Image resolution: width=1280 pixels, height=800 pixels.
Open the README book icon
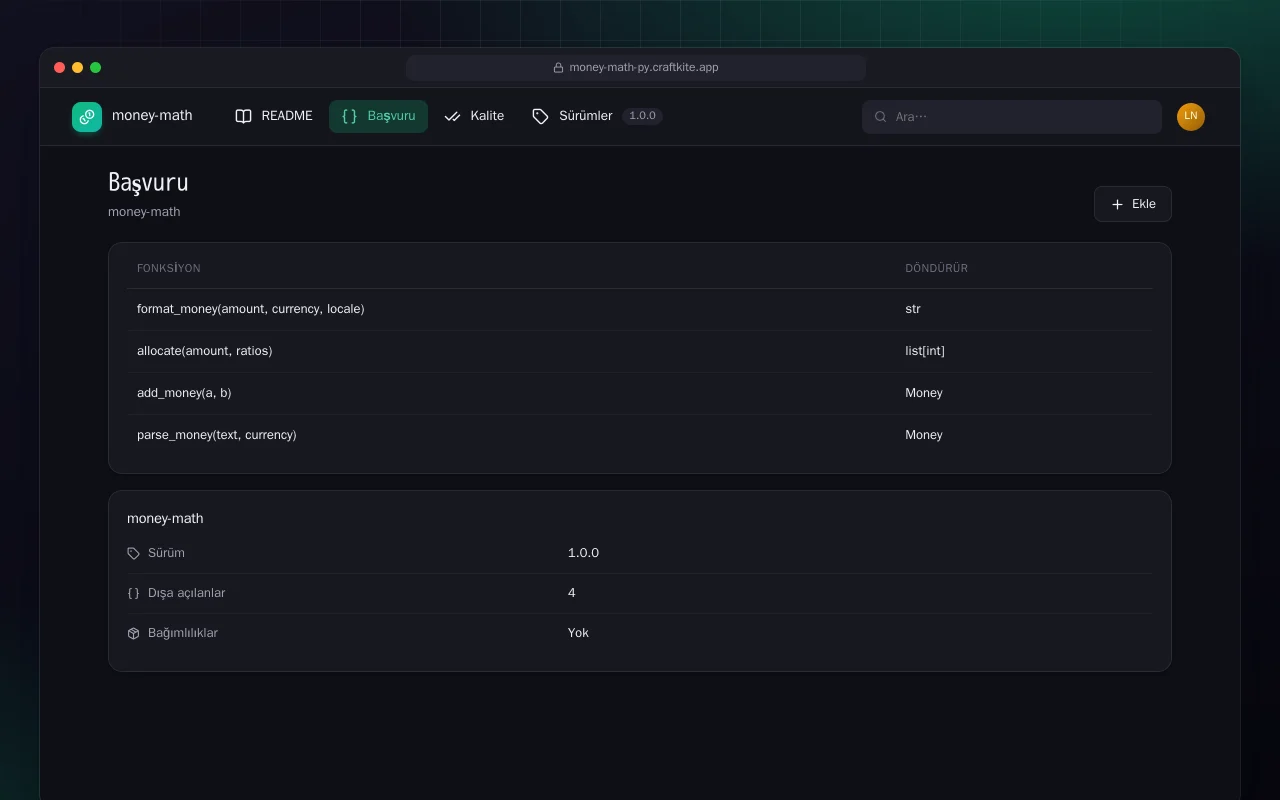243,116
